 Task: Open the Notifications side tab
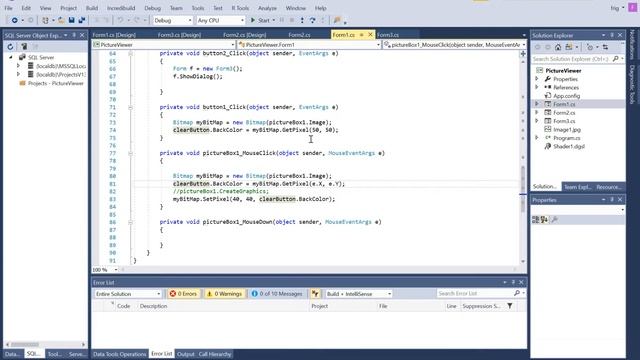coord(632,44)
